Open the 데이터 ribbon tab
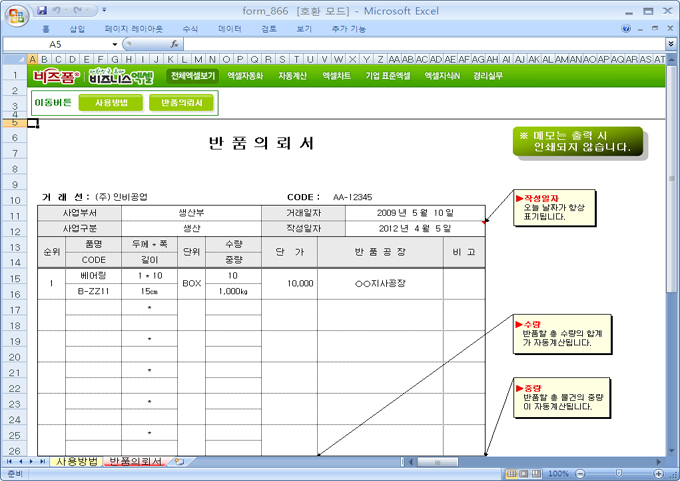 [x=229, y=29]
